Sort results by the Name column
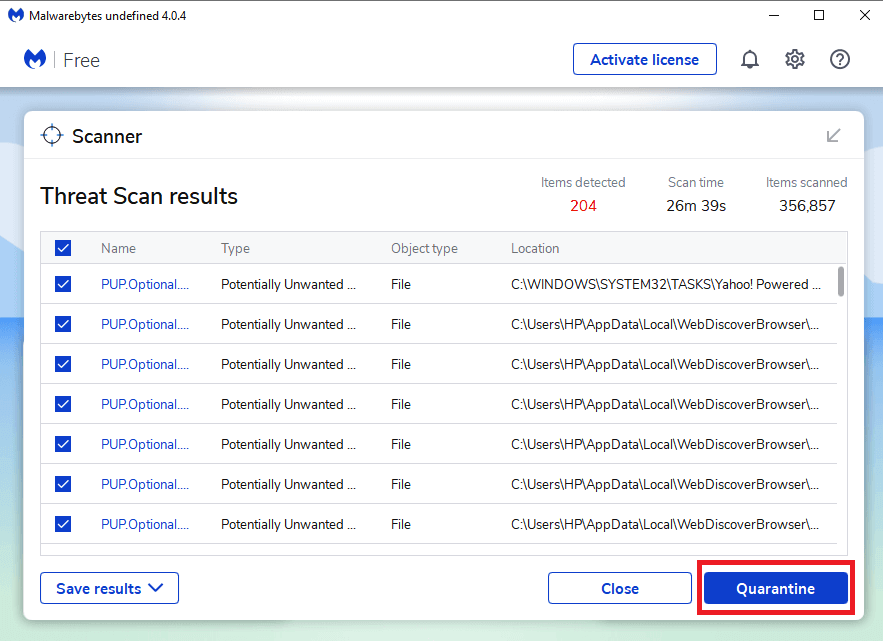 pos(118,248)
